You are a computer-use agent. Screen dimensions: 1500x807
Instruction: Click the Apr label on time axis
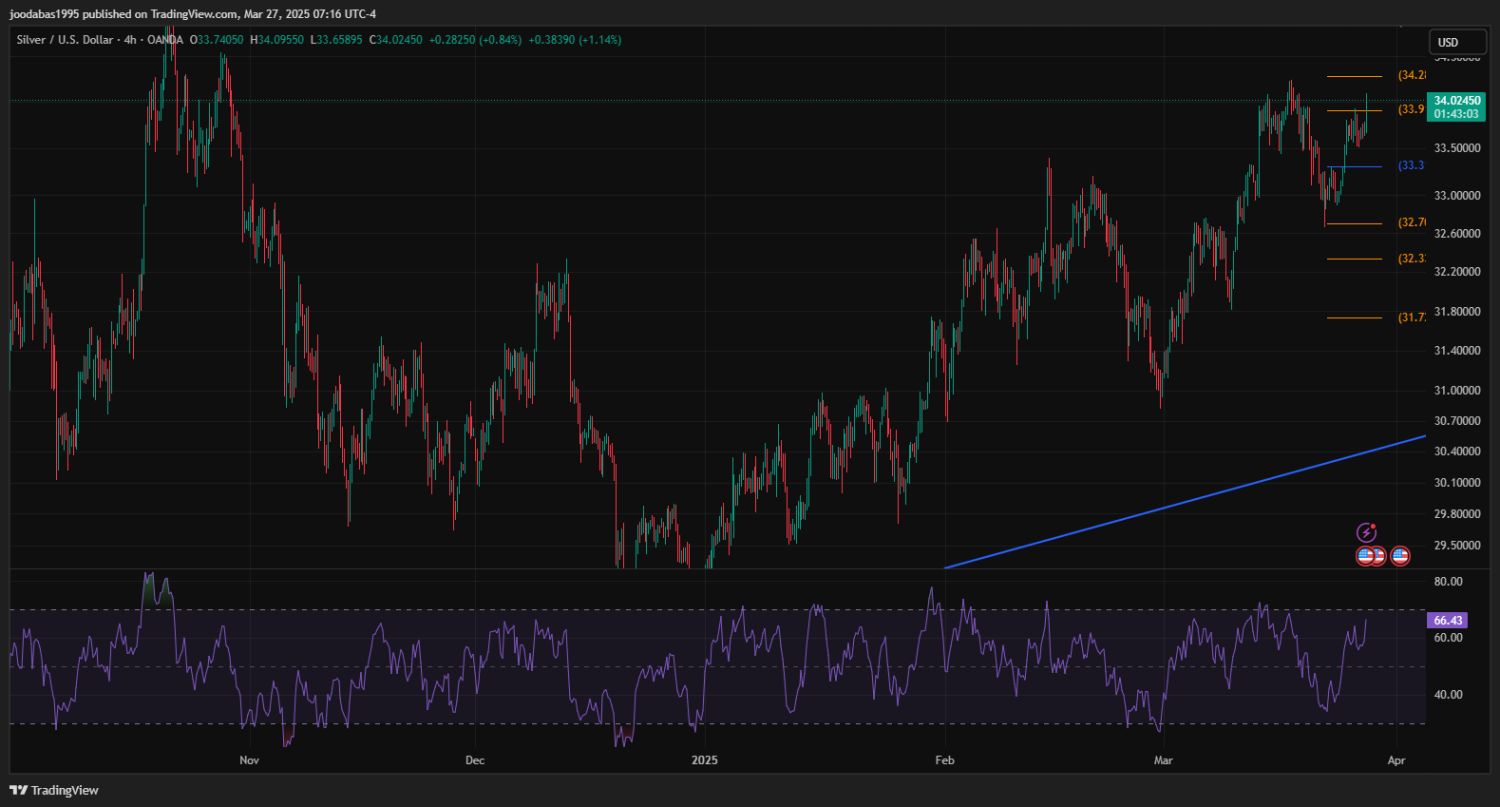pyautogui.click(x=1397, y=760)
